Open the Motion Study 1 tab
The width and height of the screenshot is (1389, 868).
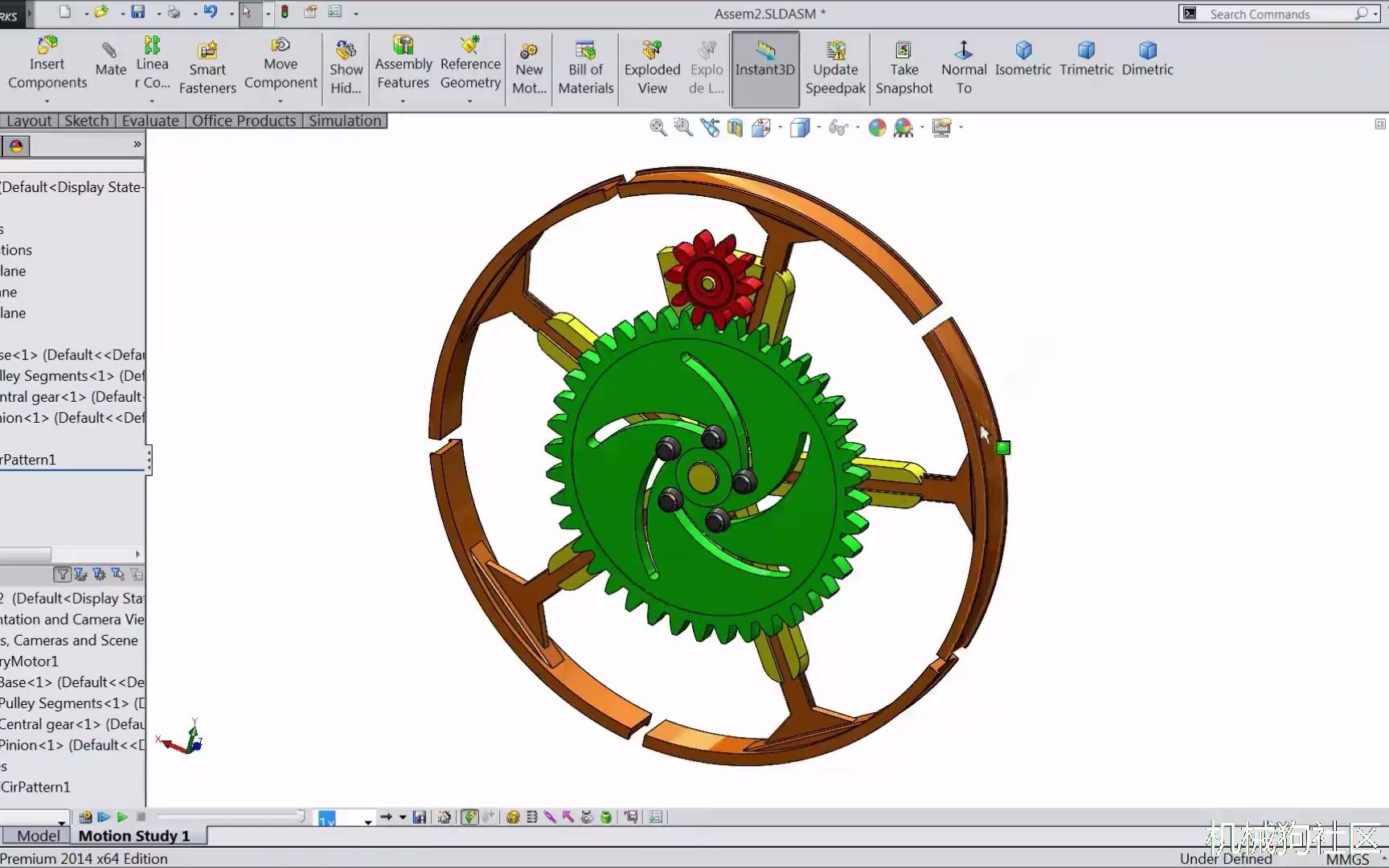click(134, 835)
